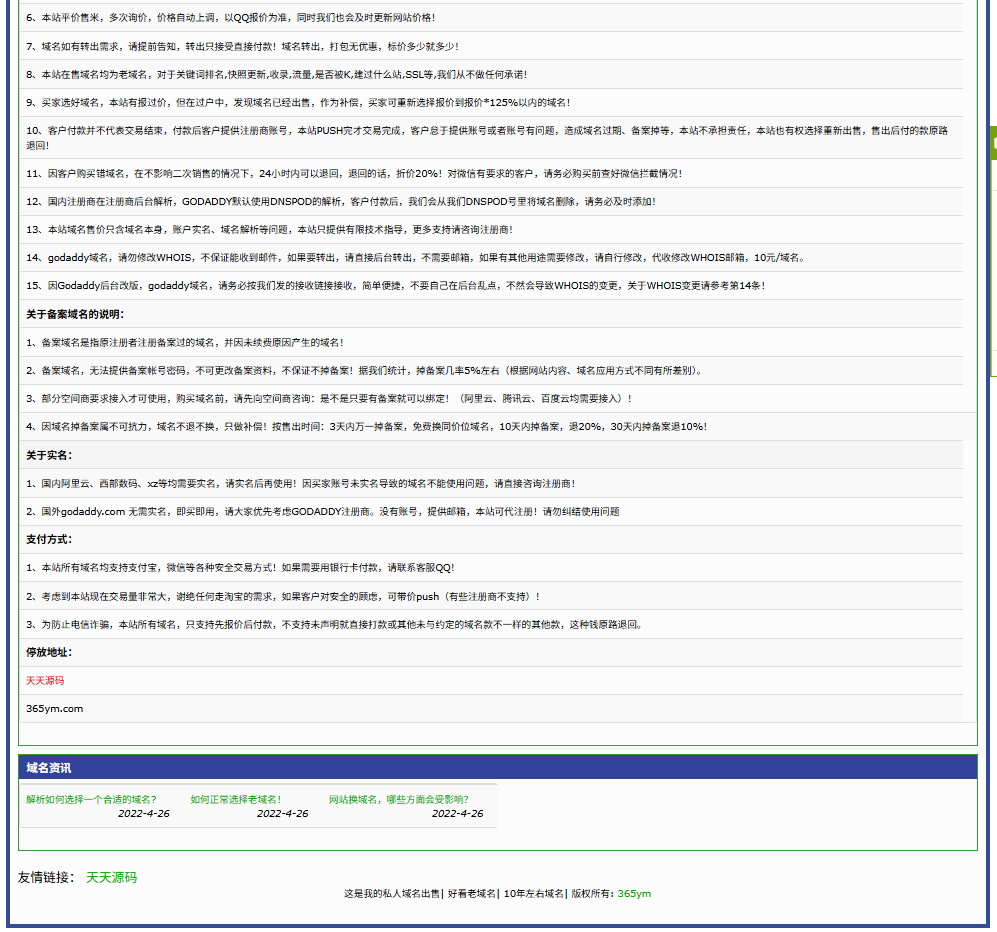Open article 网站换域名，哪些方面会受影响?

pyautogui.click(x=399, y=800)
